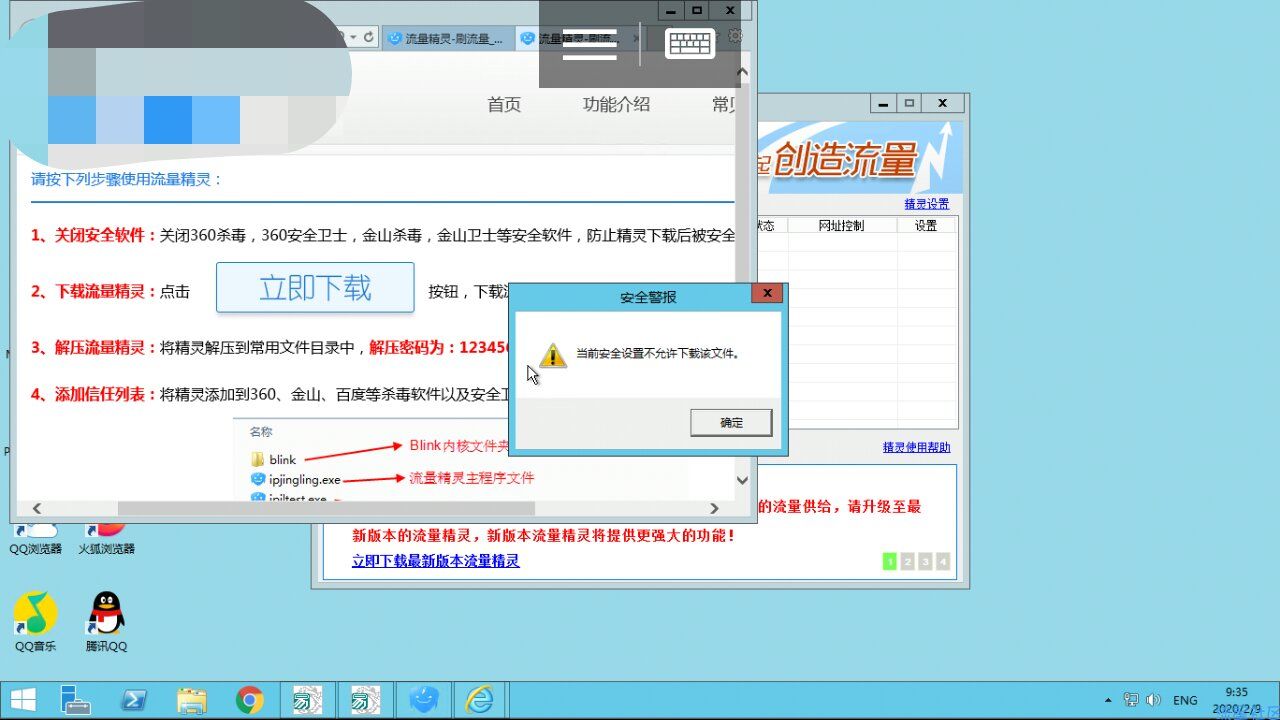This screenshot has height=720, width=1280.
Task: Click the warning triangle icon in dialog
Action: point(553,355)
